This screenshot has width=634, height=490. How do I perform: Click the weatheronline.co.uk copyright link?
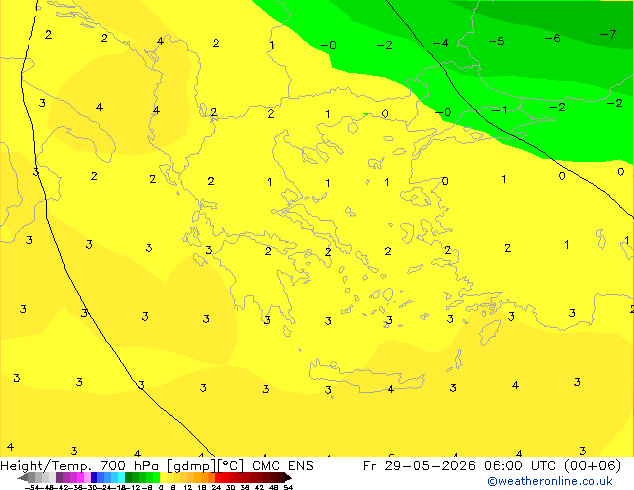point(550,481)
